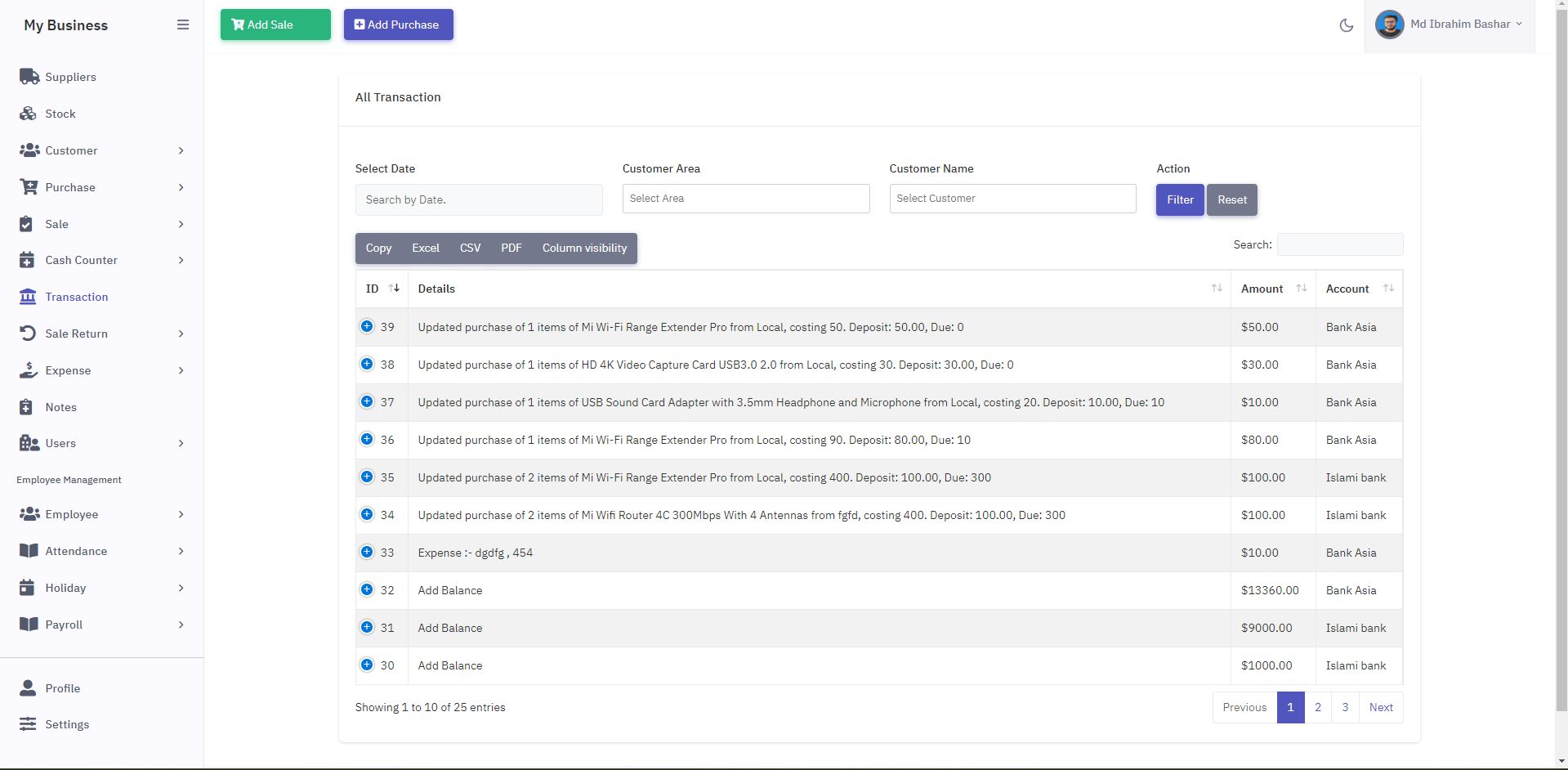Expand row 33 Expense with plus icon
This screenshot has height=770, width=1568.
(x=367, y=552)
